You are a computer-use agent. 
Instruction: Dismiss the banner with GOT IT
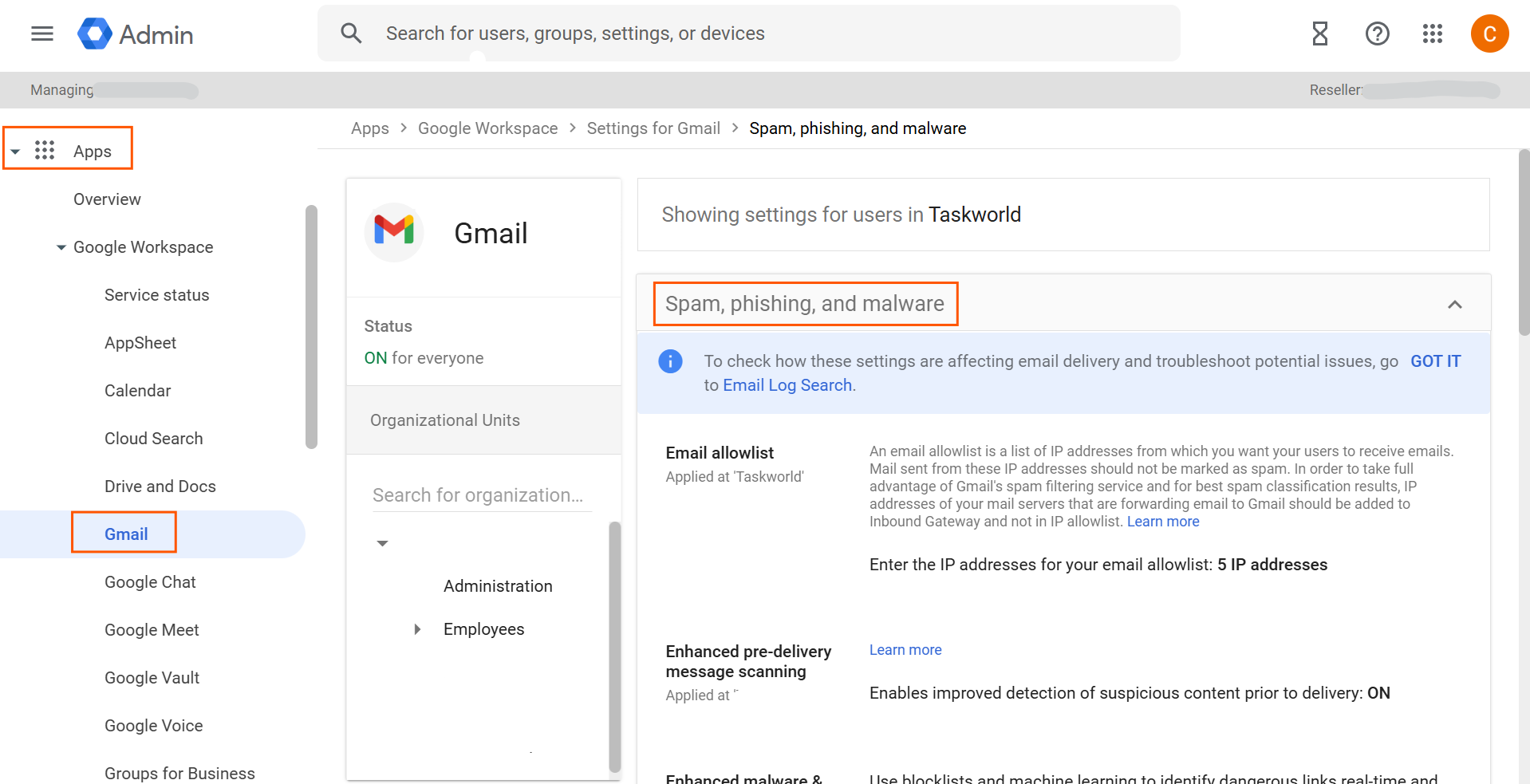(1435, 361)
